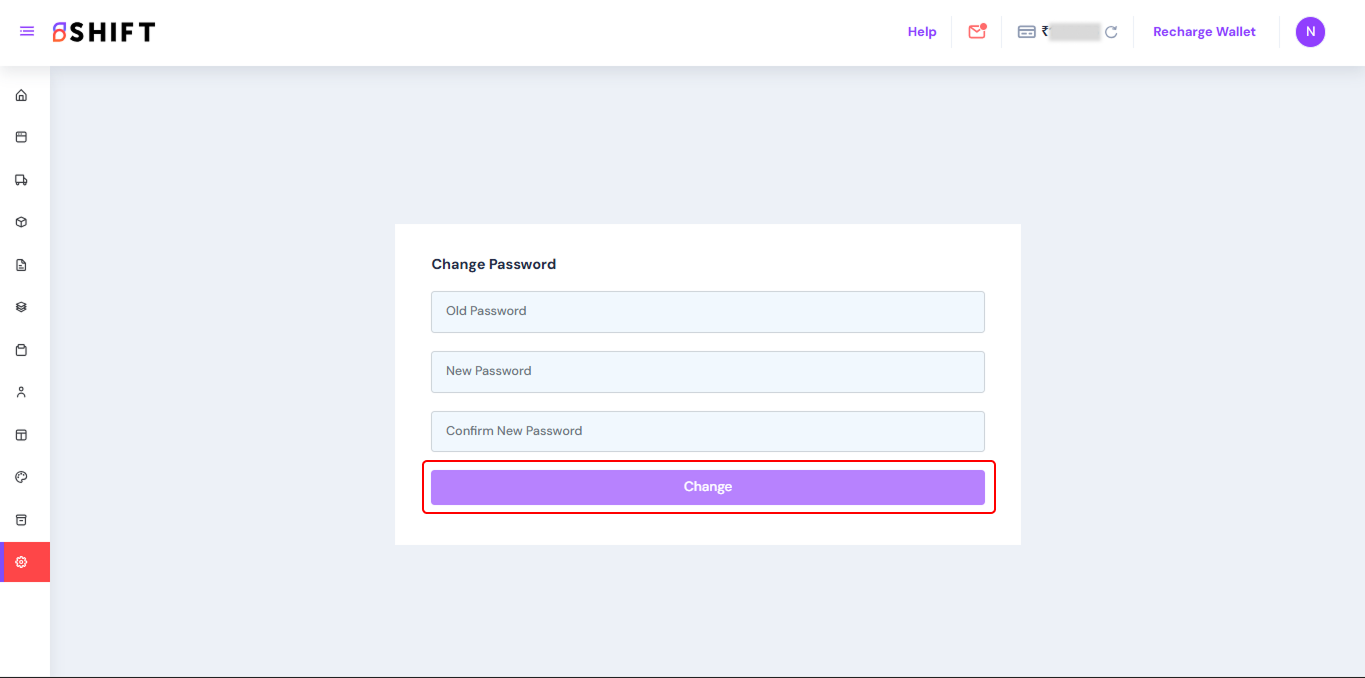This screenshot has width=1365, height=678.
Task: Open the hamburger menu beside the logo
Action: coord(27,32)
